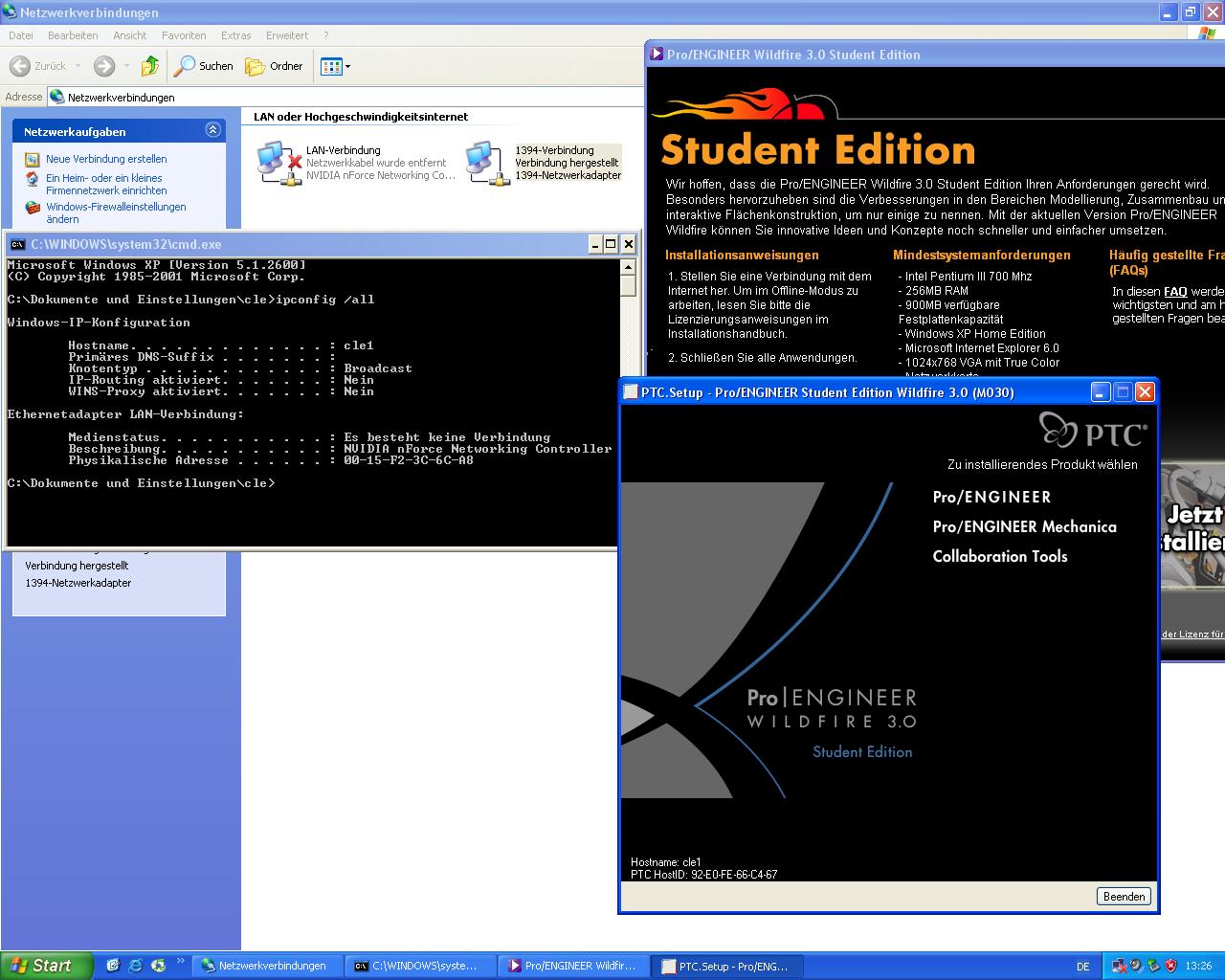Screen dimensions: 1225x980
Task: Click the Mindestsystemanforderungen heading
Action: point(981,256)
